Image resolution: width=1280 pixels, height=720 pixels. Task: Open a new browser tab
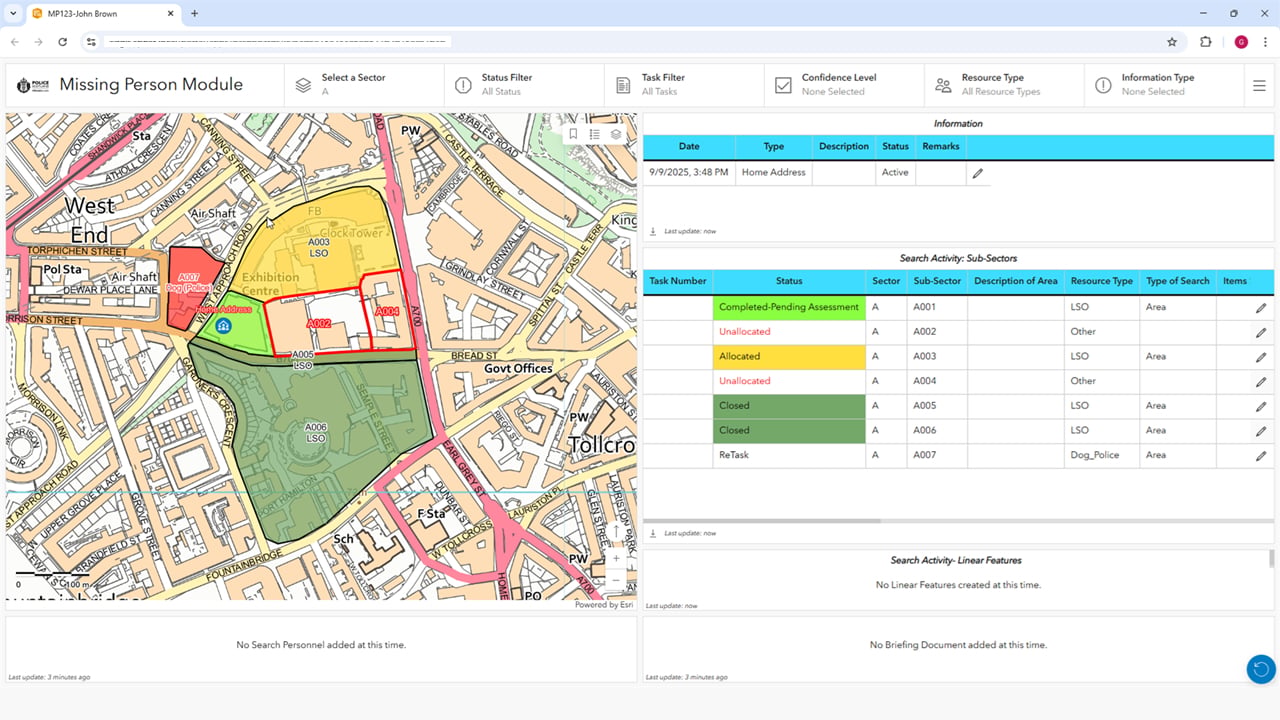pos(194,14)
